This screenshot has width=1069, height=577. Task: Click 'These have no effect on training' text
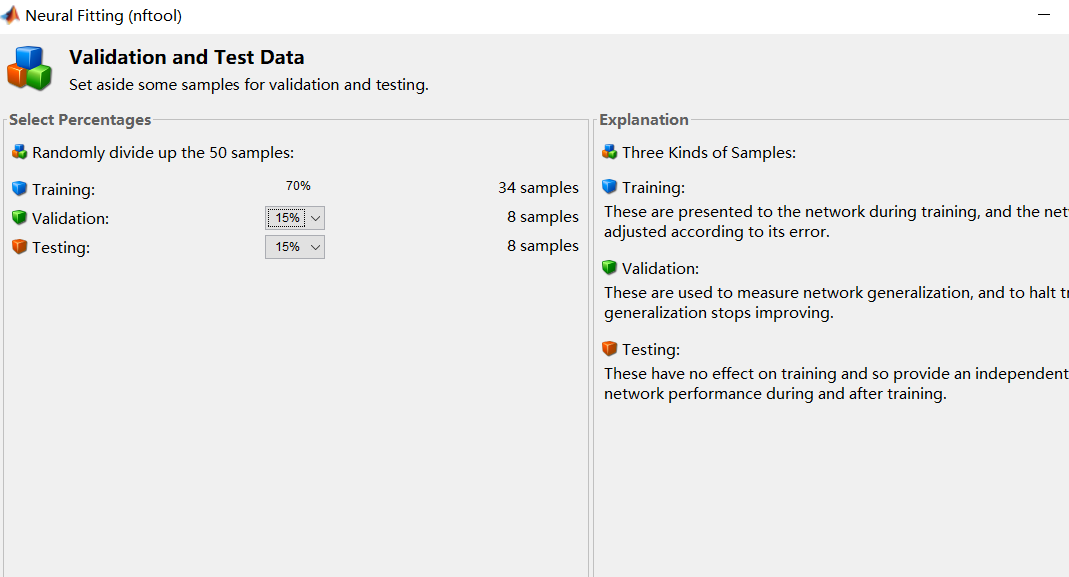pyautogui.click(x=836, y=374)
